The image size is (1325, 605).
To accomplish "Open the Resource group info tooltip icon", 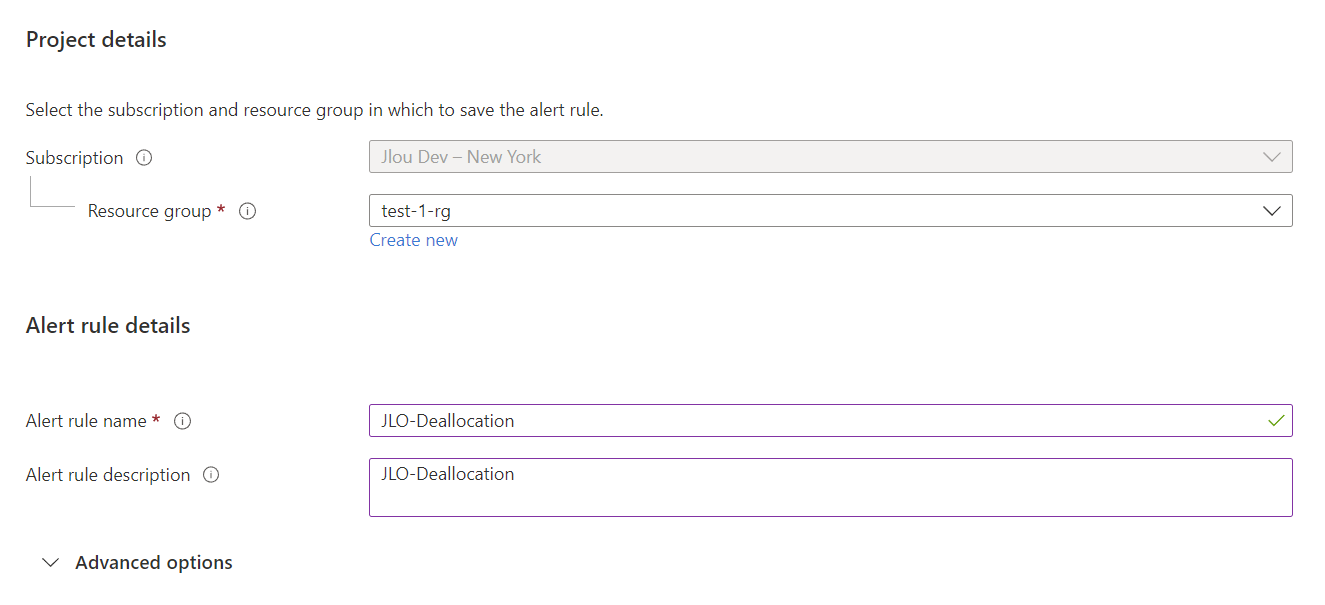I will pyautogui.click(x=248, y=211).
